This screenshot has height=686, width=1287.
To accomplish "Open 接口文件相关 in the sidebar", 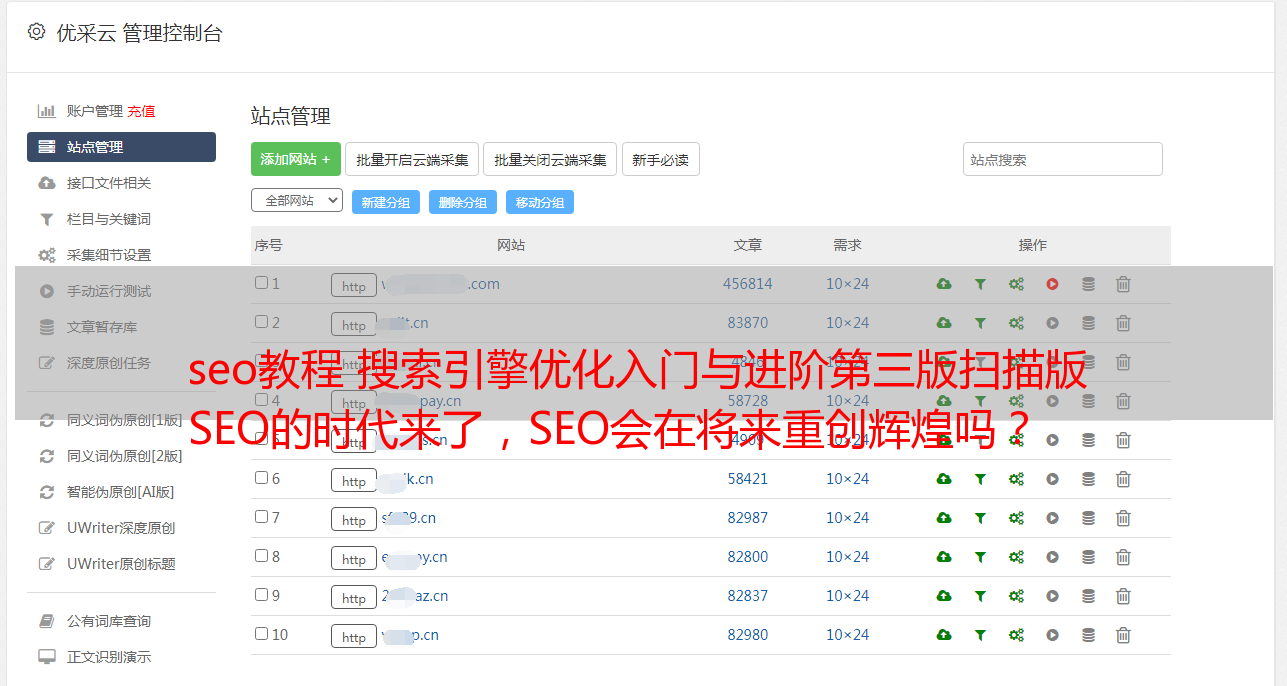I will [x=108, y=183].
